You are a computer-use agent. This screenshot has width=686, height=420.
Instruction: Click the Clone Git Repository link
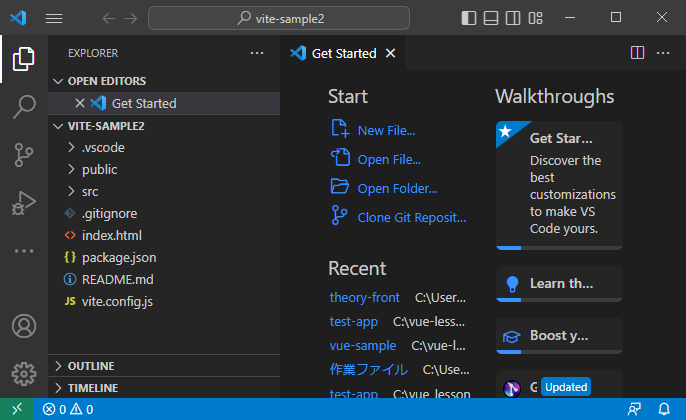tap(412, 217)
